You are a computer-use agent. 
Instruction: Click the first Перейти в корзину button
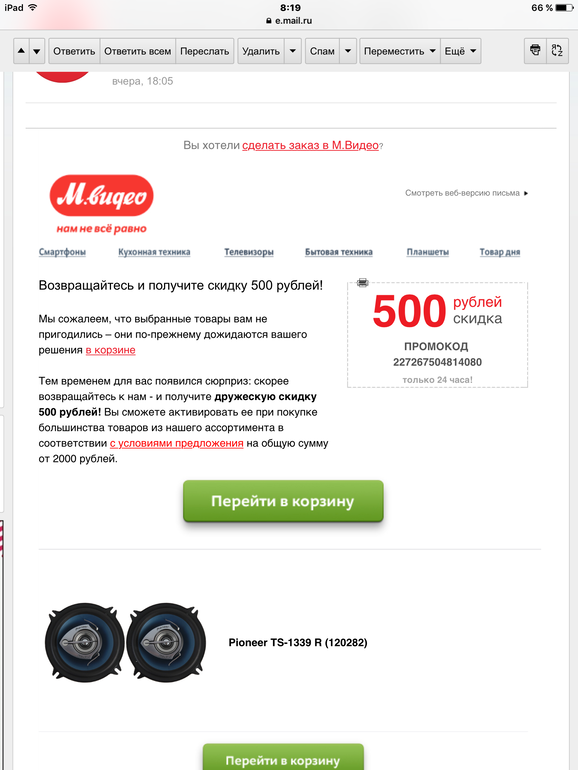(x=283, y=501)
